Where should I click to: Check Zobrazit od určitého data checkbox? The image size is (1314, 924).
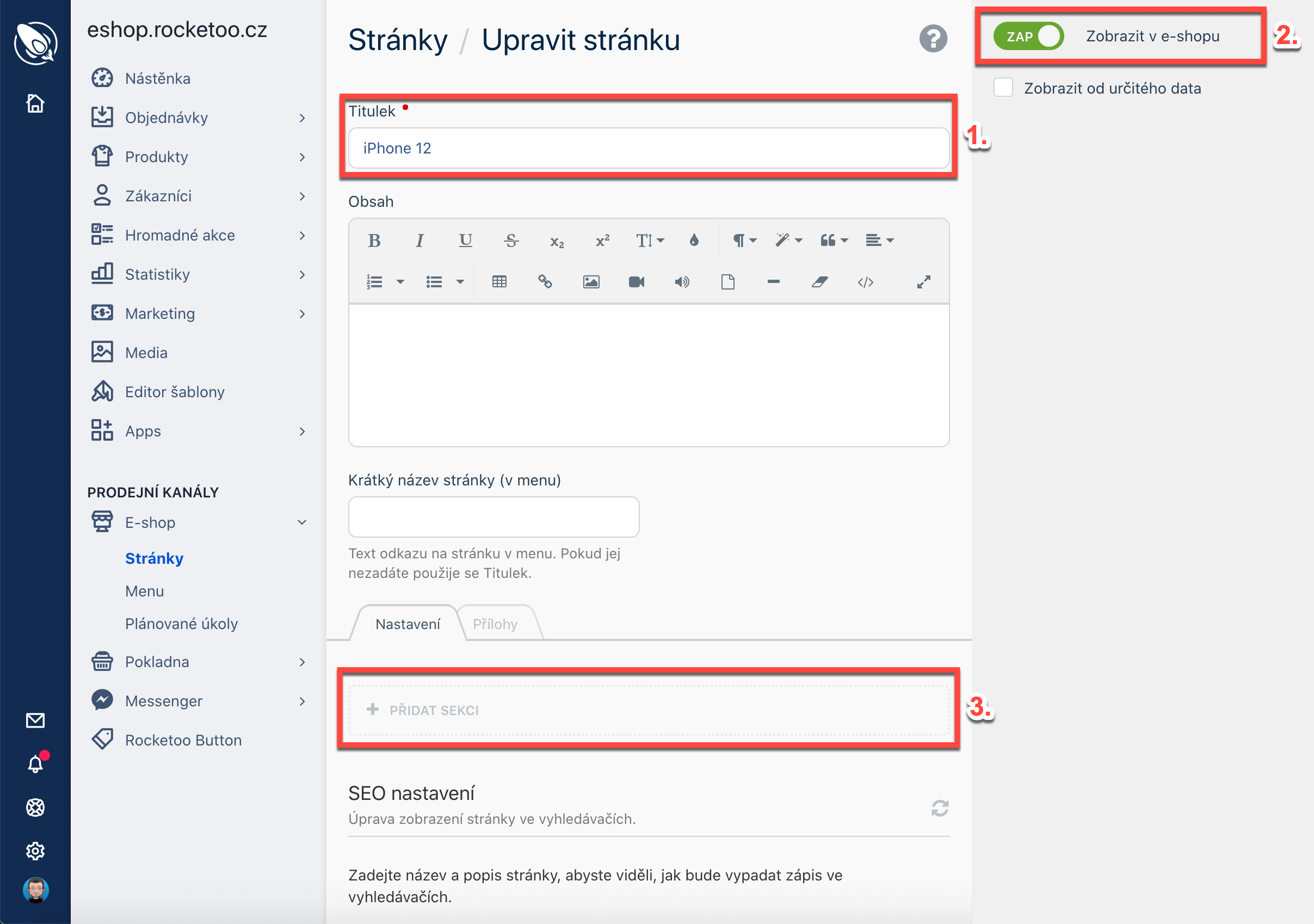pos(1003,88)
